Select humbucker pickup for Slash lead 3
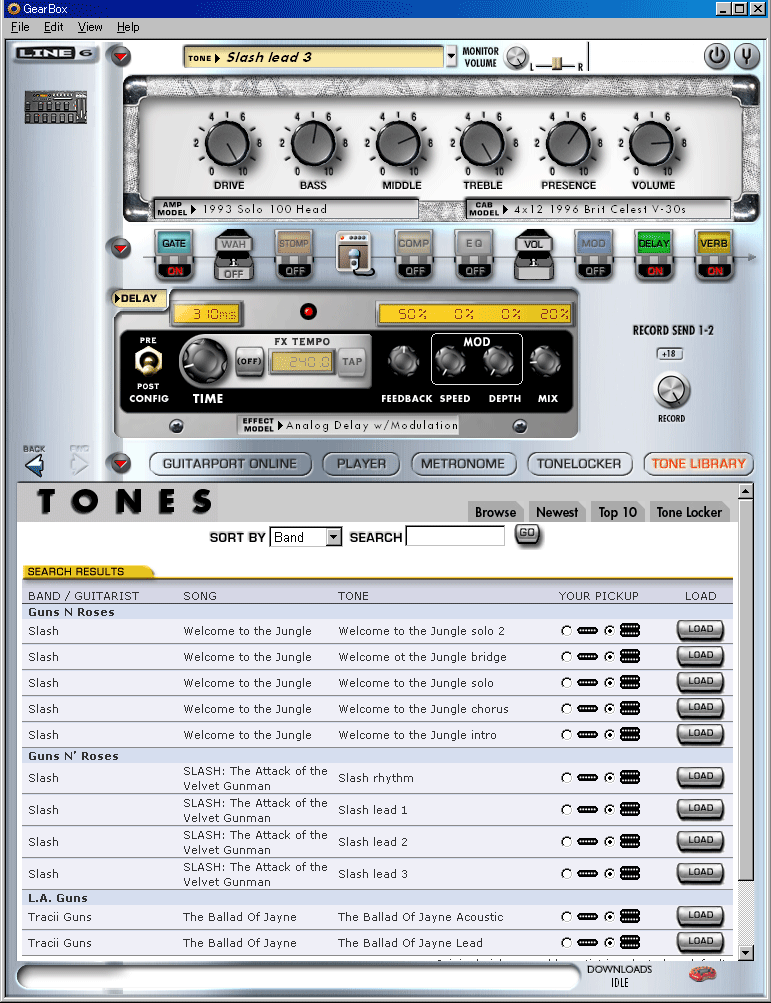This screenshot has width=771, height=1003. pos(609,874)
